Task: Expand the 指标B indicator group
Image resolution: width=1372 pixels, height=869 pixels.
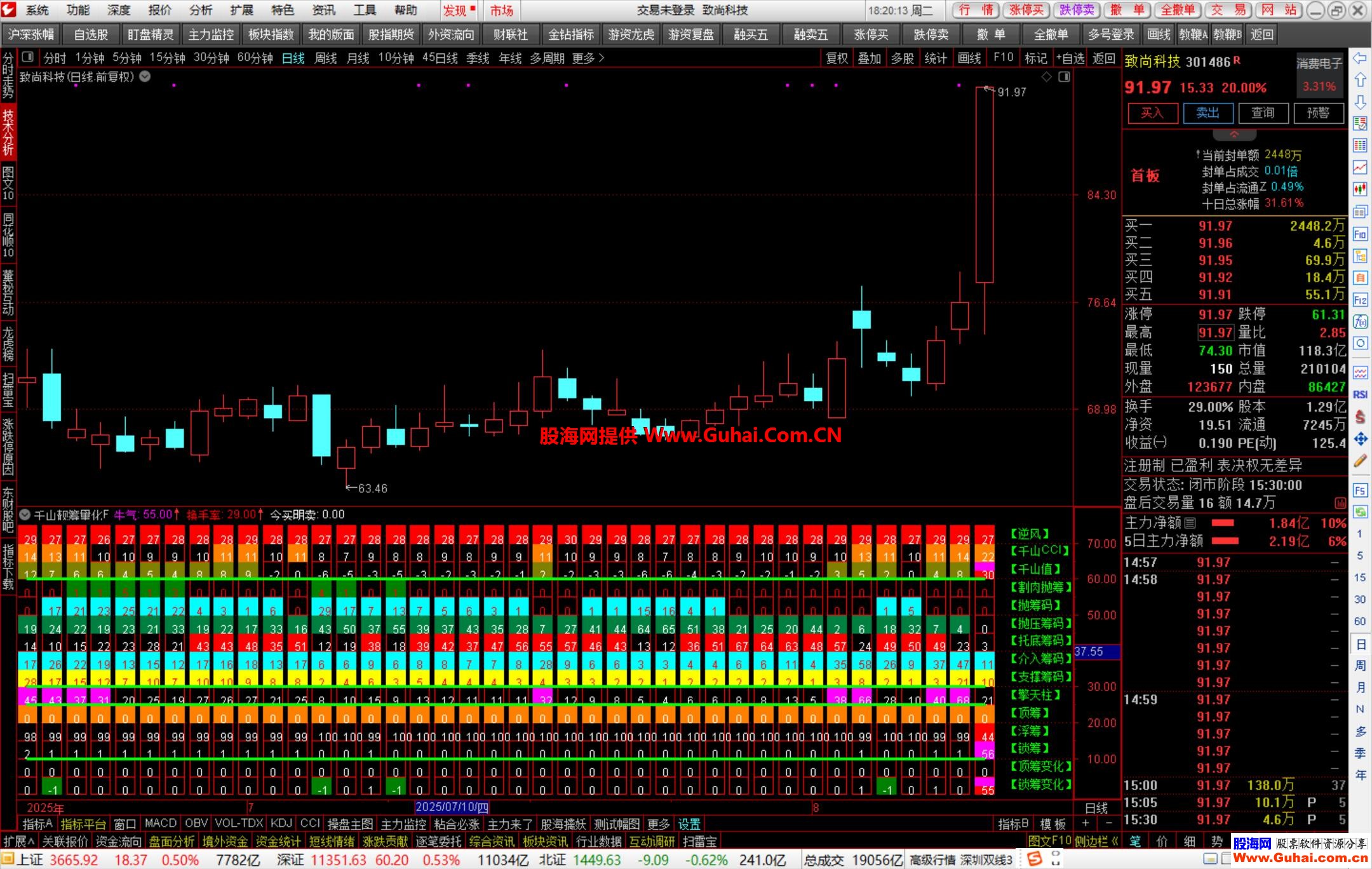Action: click(1014, 825)
